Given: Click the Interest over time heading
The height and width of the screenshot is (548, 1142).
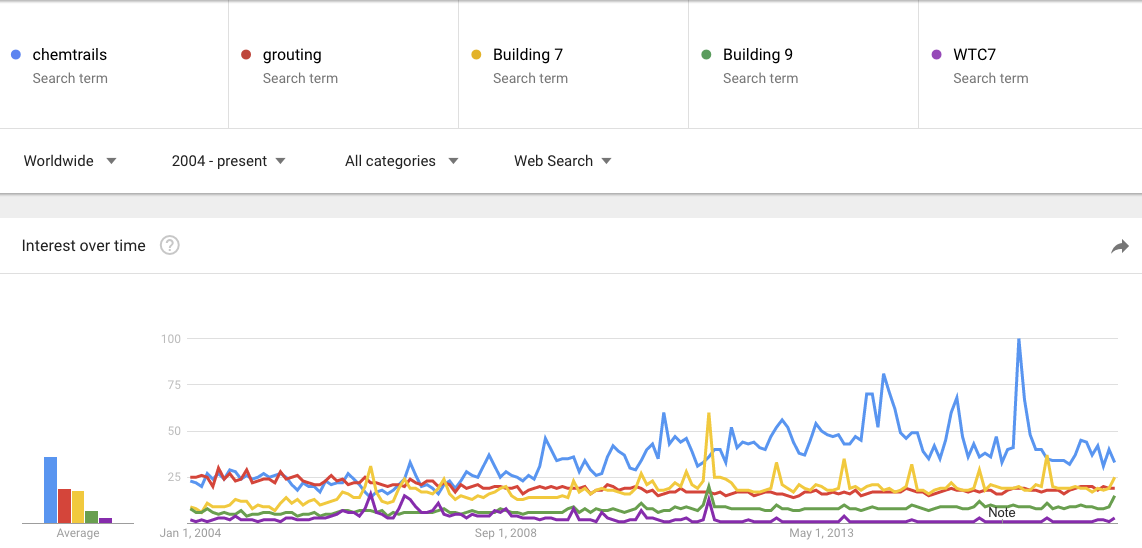Looking at the screenshot, I should pos(84,246).
